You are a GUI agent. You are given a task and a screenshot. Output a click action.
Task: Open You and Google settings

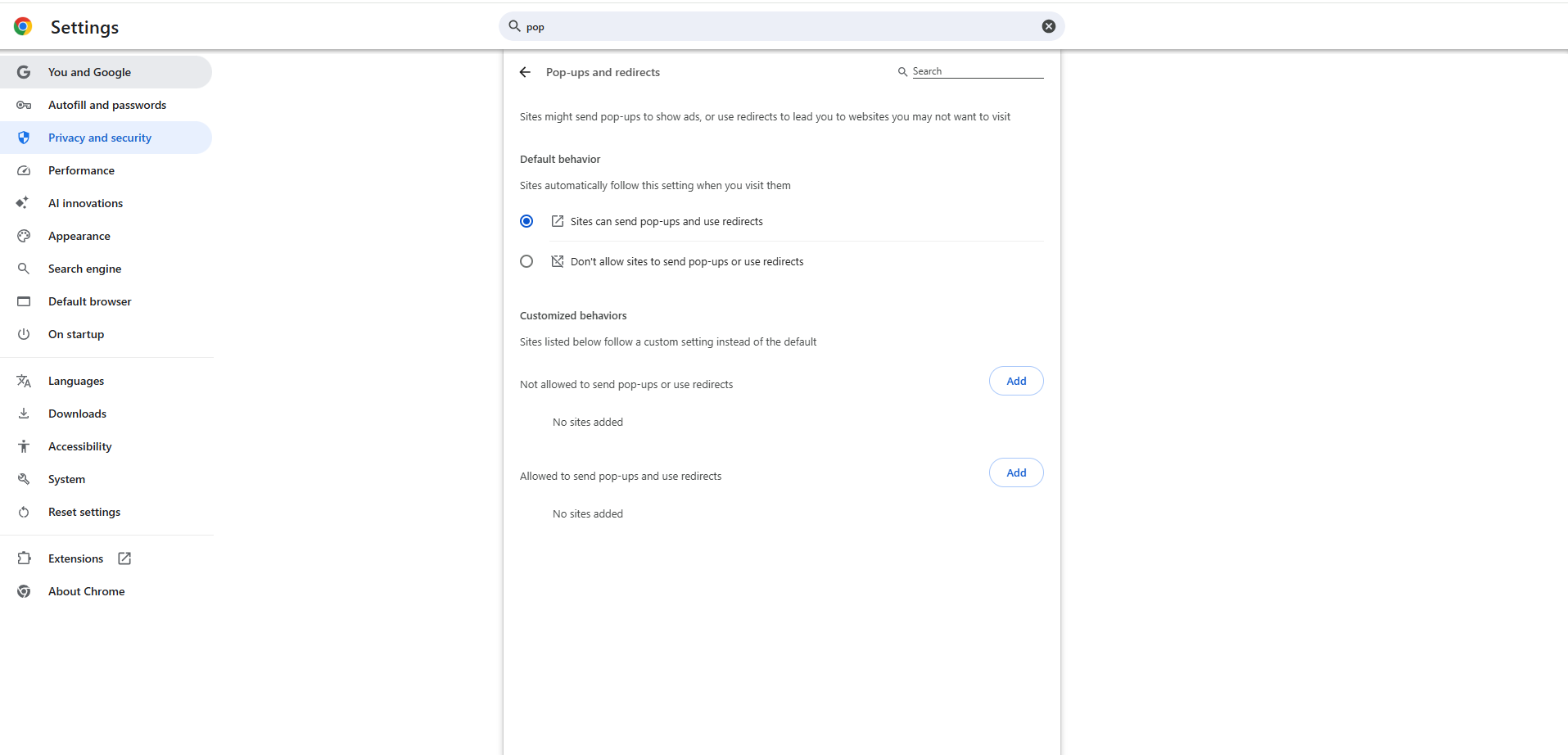[106, 72]
